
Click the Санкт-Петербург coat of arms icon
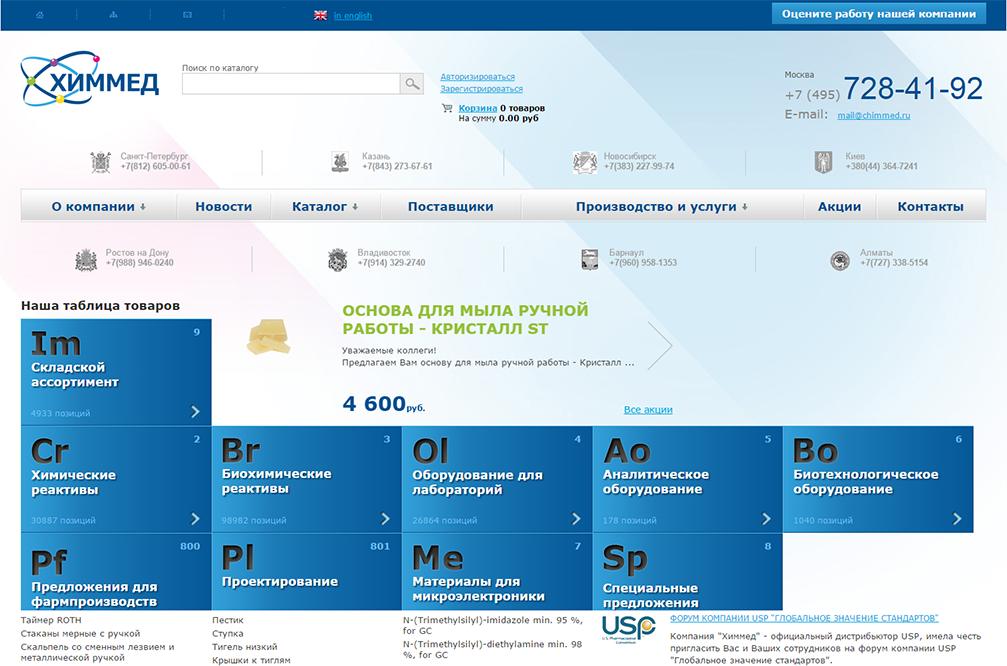tap(101, 162)
